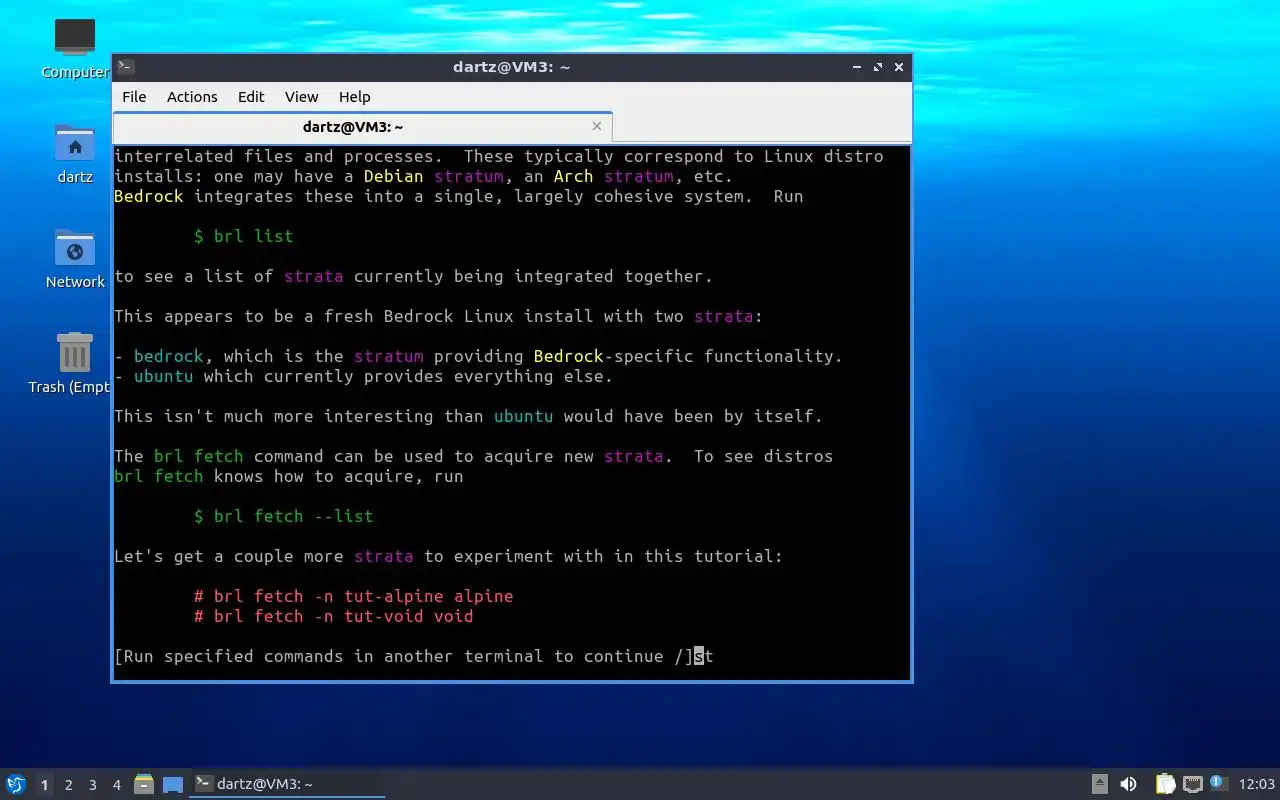Image resolution: width=1280 pixels, height=800 pixels.
Task: Click the '- ubuntu which currently provides' line
Action: 364,376
